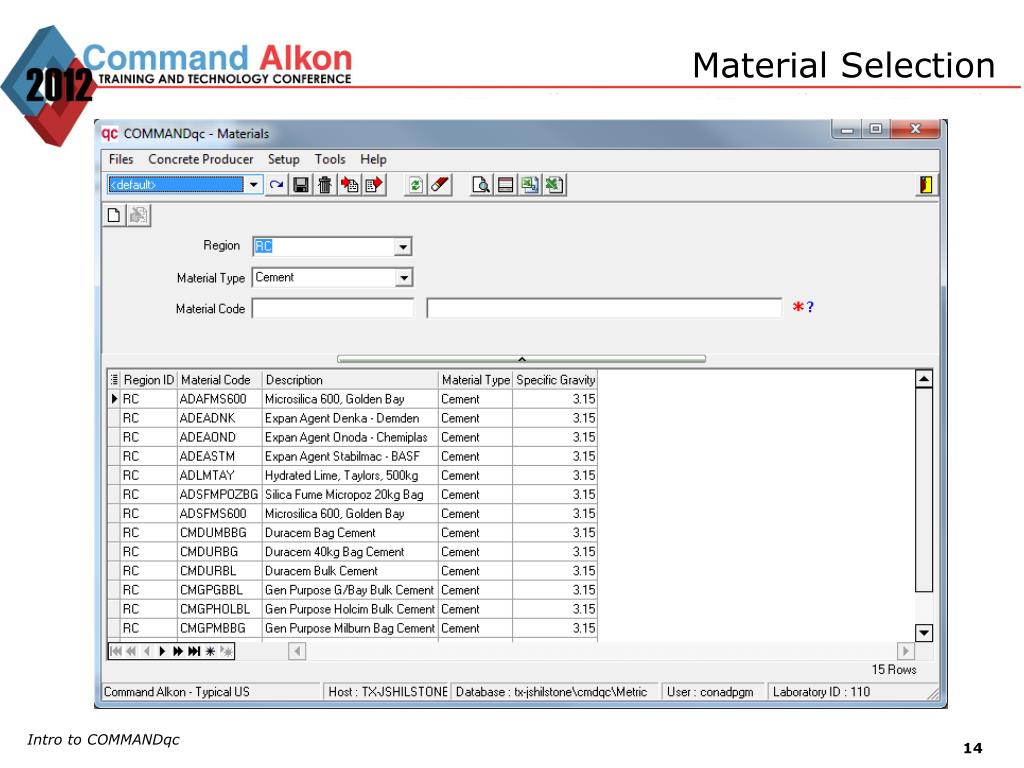Click the blue question mark help icon
The image size is (1024, 768).
pyautogui.click(x=810, y=307)
